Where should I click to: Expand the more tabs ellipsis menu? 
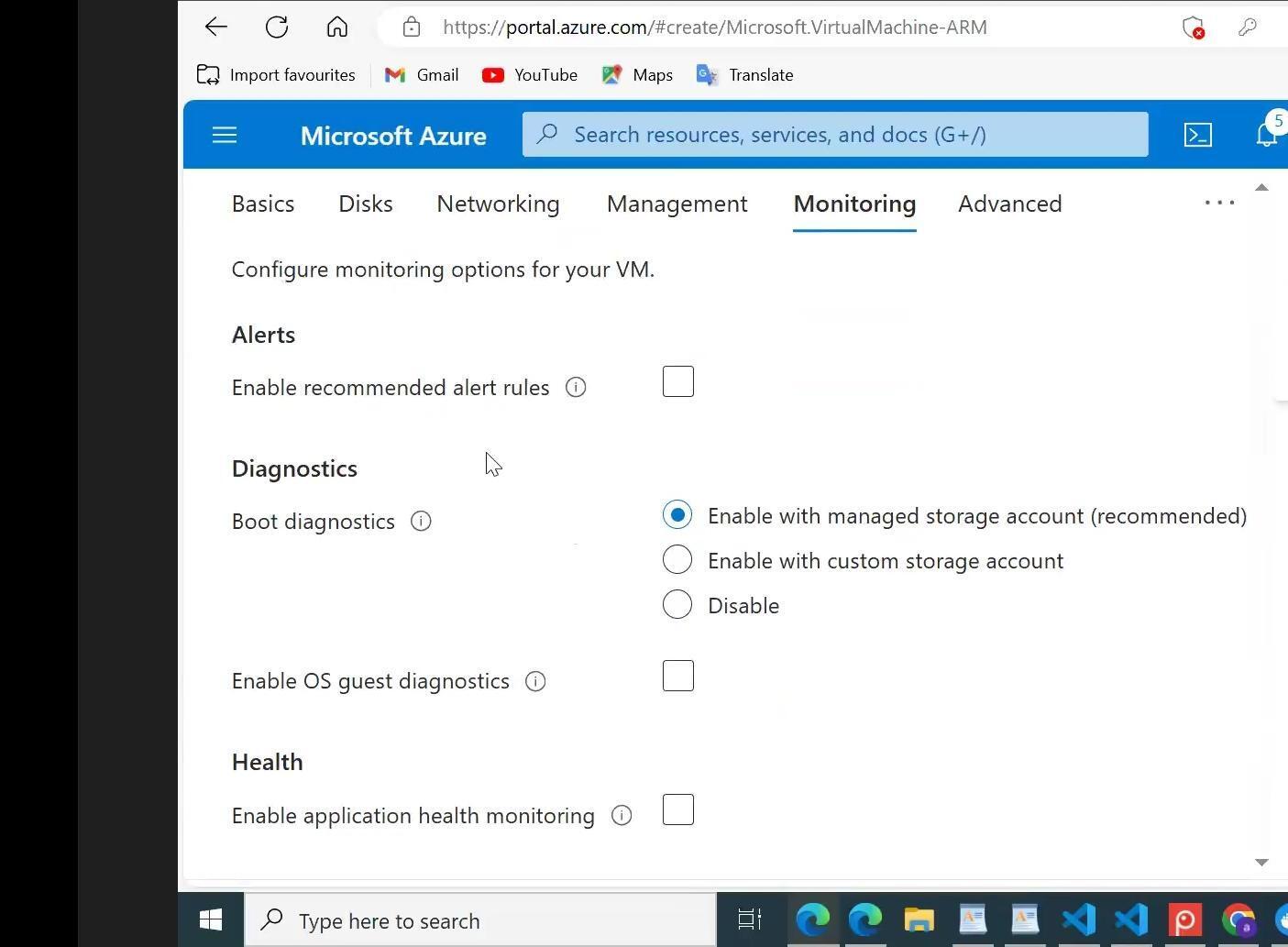pyautogui.click(x=1219, y=203)
